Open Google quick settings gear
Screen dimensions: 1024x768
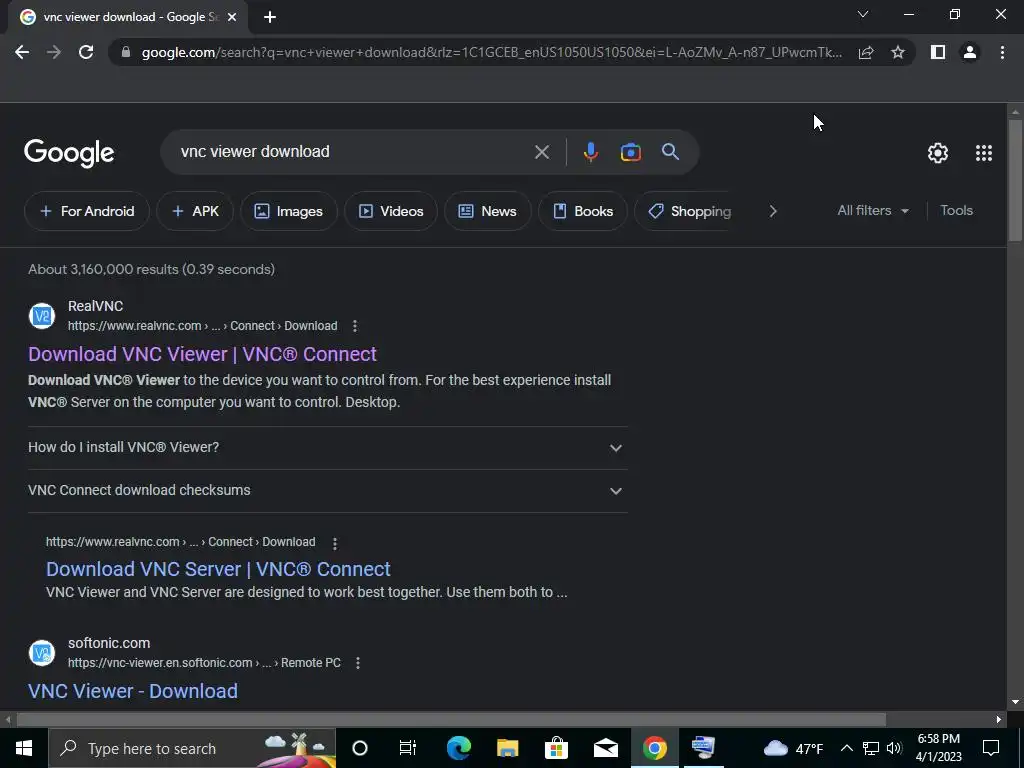[938, 153]
